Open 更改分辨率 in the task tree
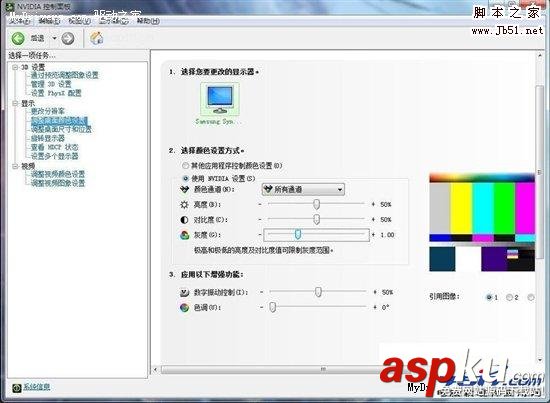Screen dimensions: 550x403 pyautogui.click(x=48, y=111)
